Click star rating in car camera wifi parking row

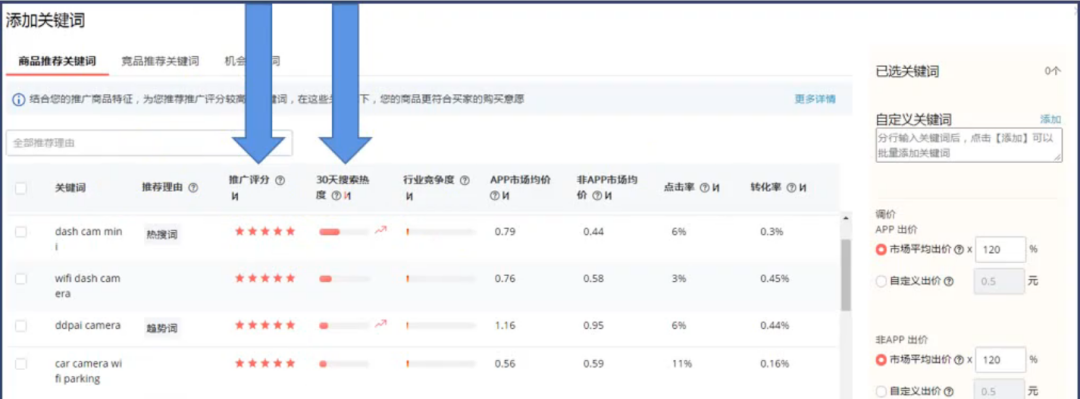click(265, 363)
